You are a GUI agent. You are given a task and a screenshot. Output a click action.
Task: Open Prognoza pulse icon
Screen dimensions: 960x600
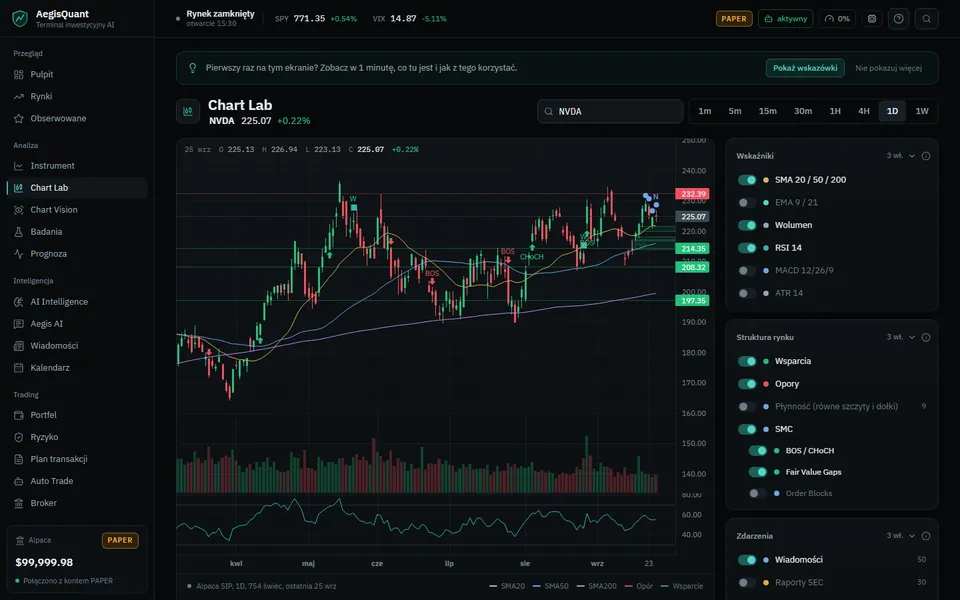(x=18, y=254)
